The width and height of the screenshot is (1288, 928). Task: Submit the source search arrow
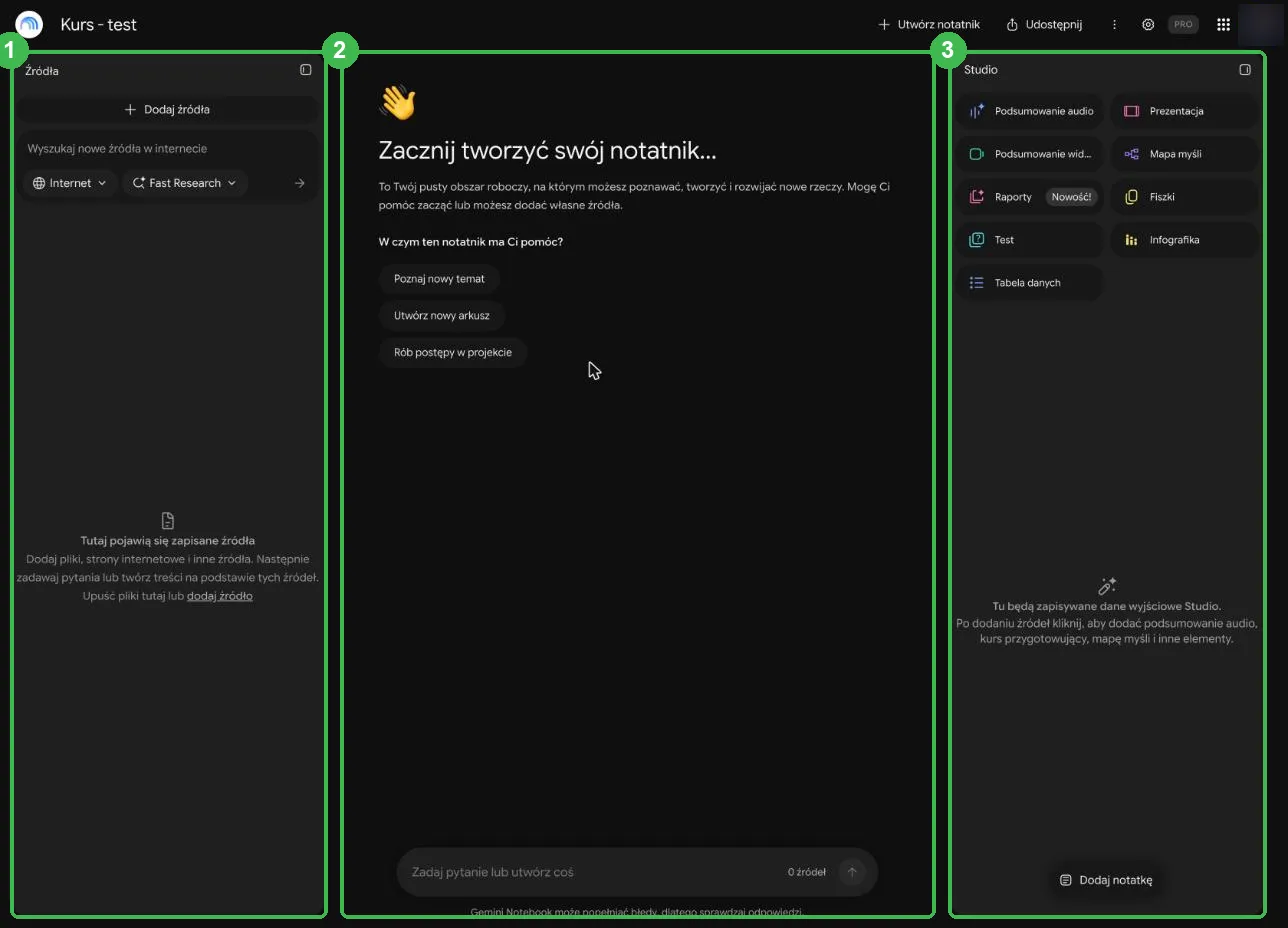(299, 183)
